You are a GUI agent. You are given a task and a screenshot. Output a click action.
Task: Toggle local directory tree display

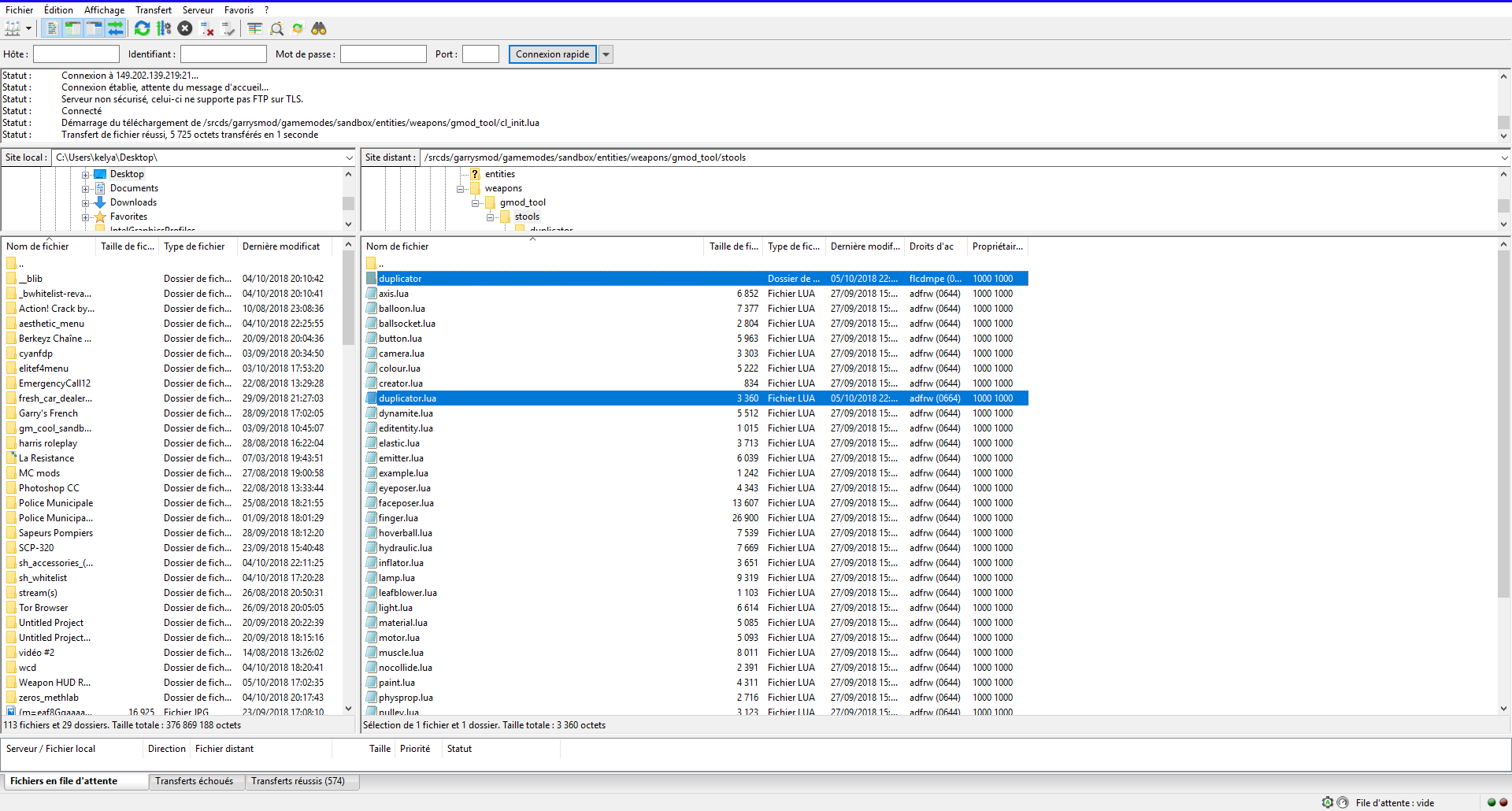pos(72,28)
